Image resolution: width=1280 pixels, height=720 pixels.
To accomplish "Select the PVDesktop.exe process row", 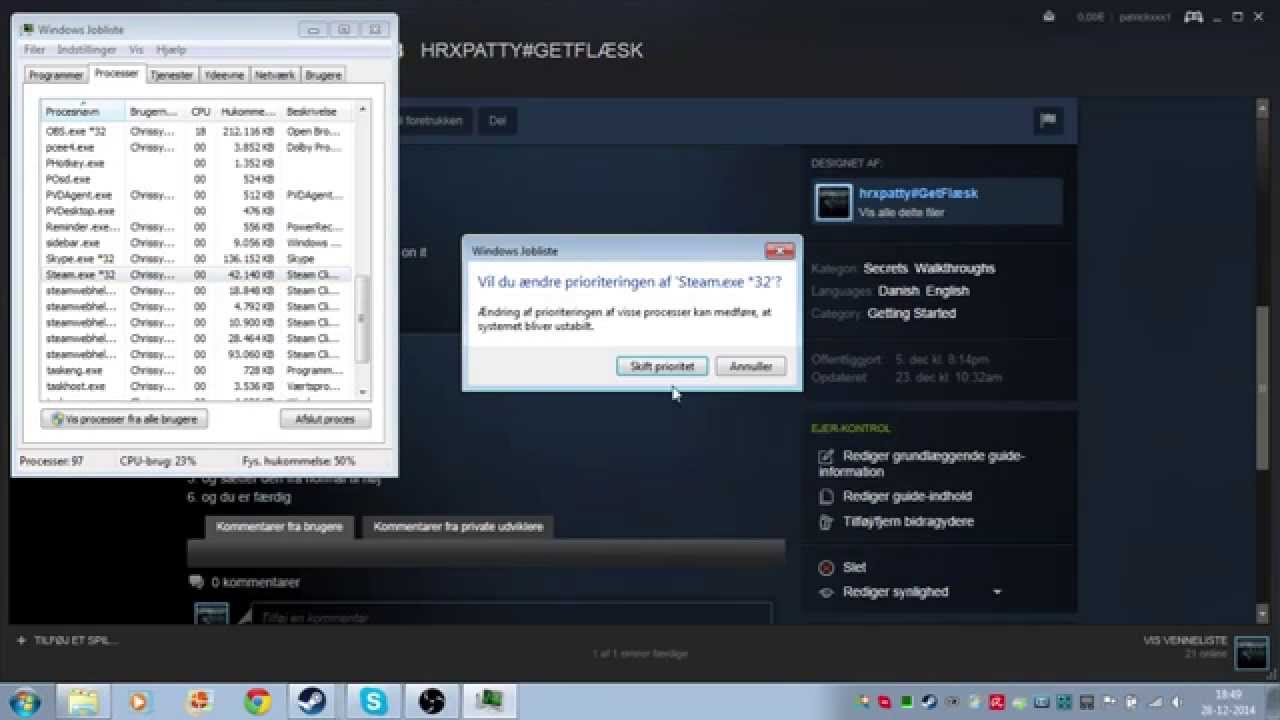I will pyautogui.click(x=197, y=211).
